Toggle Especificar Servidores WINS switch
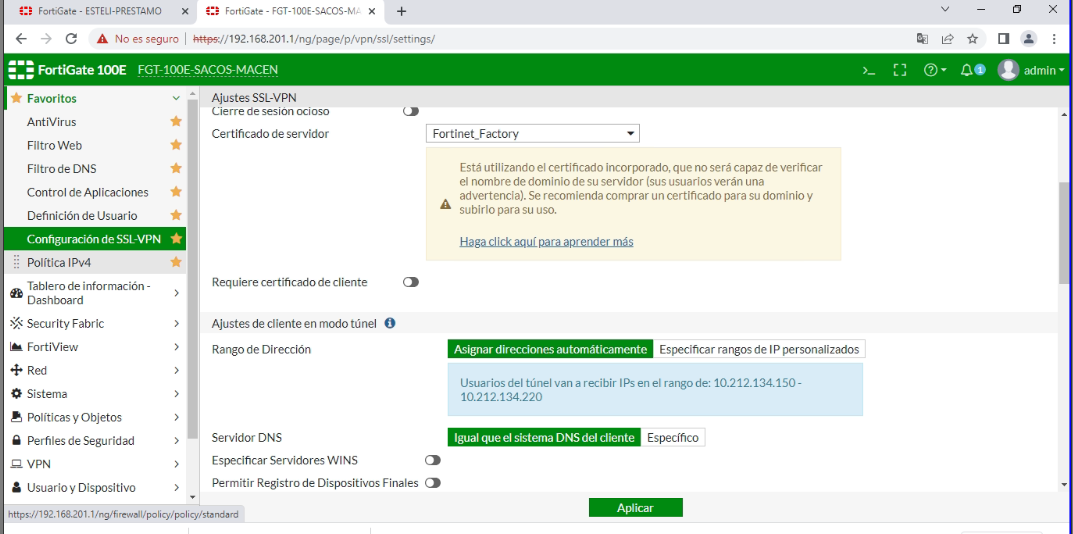 click(x=432, y=460)
